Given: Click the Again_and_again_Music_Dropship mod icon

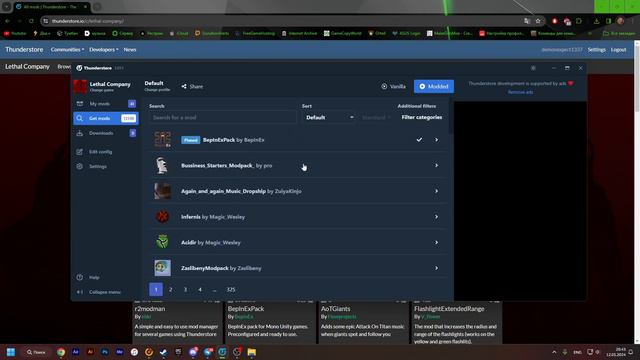Looking at the screenshot, I should (x=162, y=191).
